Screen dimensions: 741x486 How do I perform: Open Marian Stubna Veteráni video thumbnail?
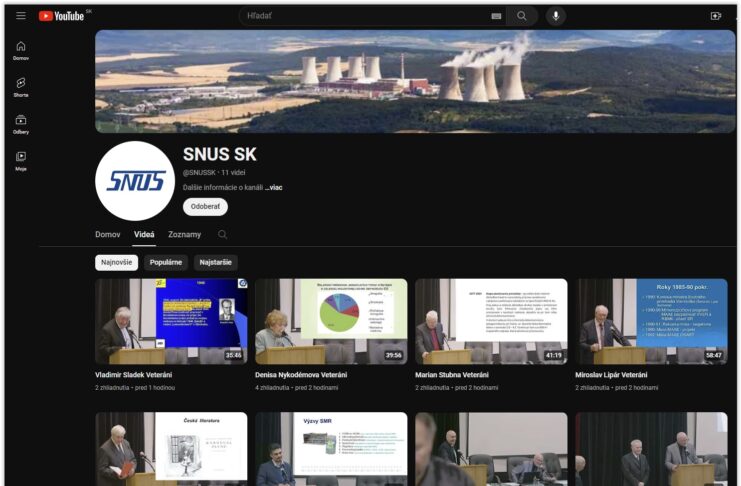point(491,321)
